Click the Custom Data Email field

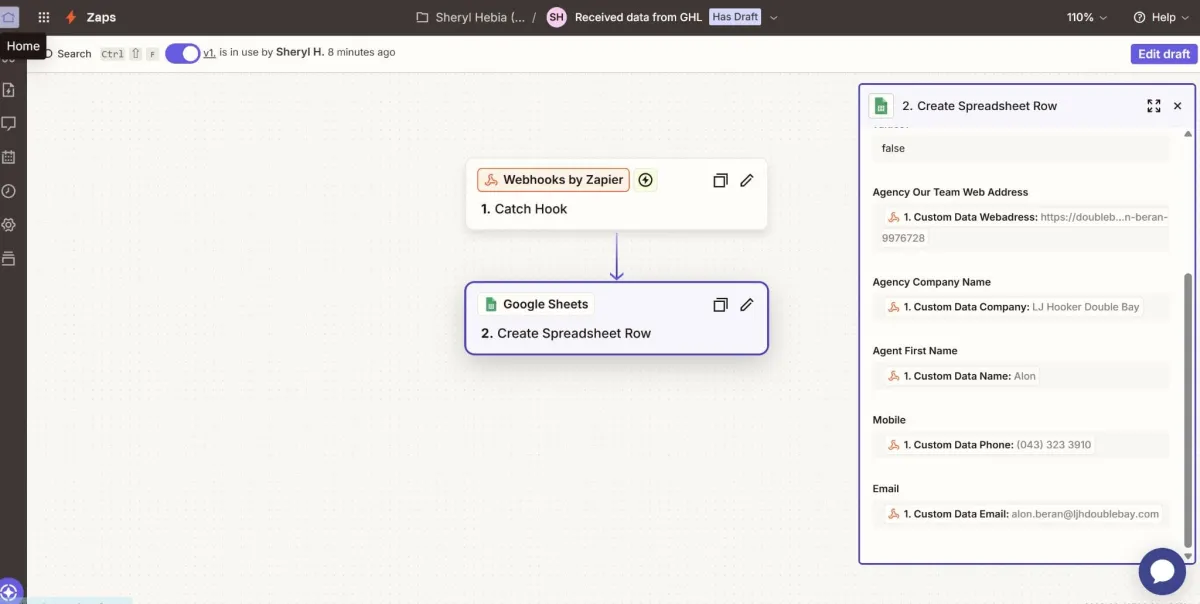click(x=1020, y=514)
